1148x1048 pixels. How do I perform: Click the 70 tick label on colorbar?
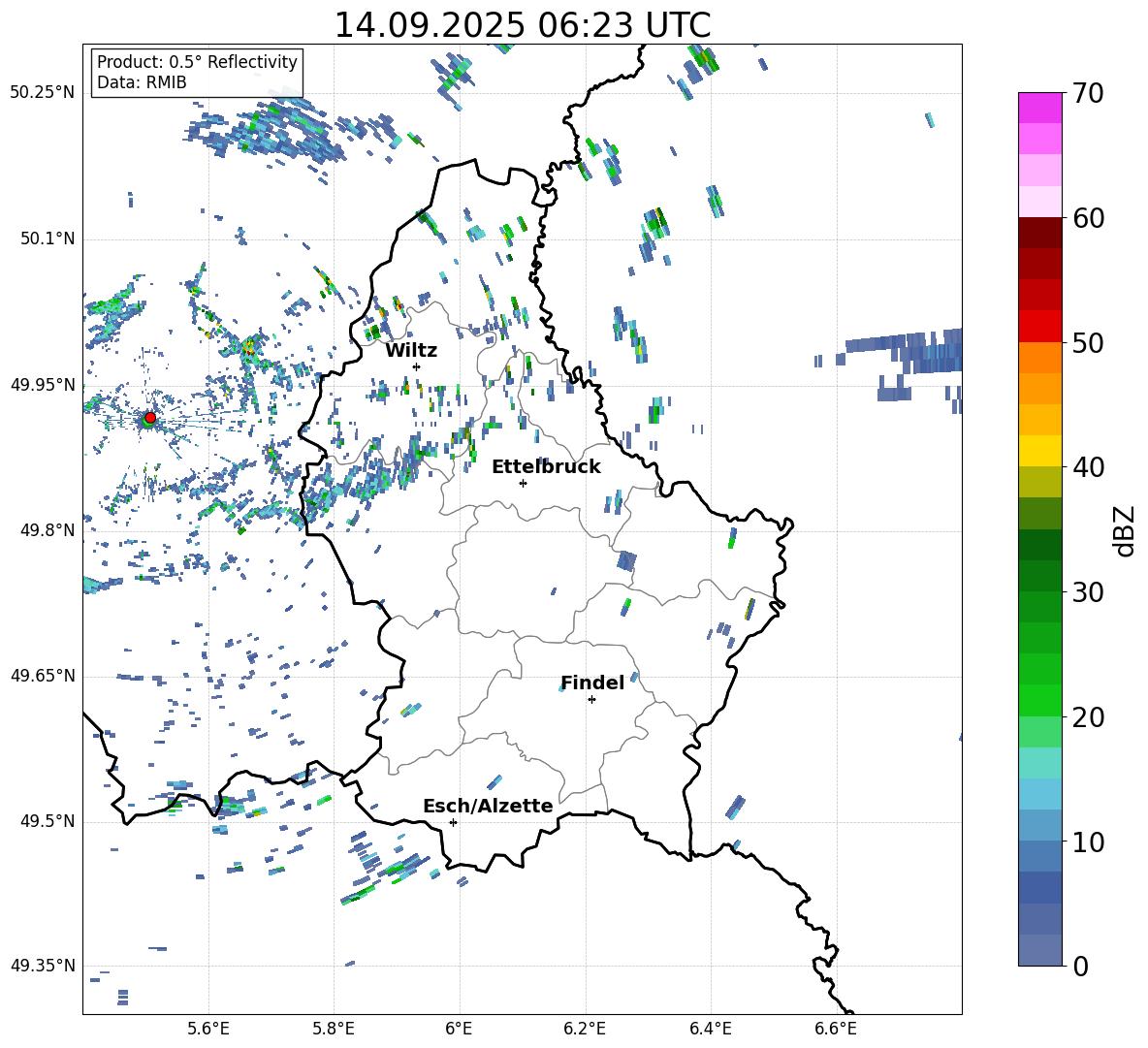coord(1087,93)
